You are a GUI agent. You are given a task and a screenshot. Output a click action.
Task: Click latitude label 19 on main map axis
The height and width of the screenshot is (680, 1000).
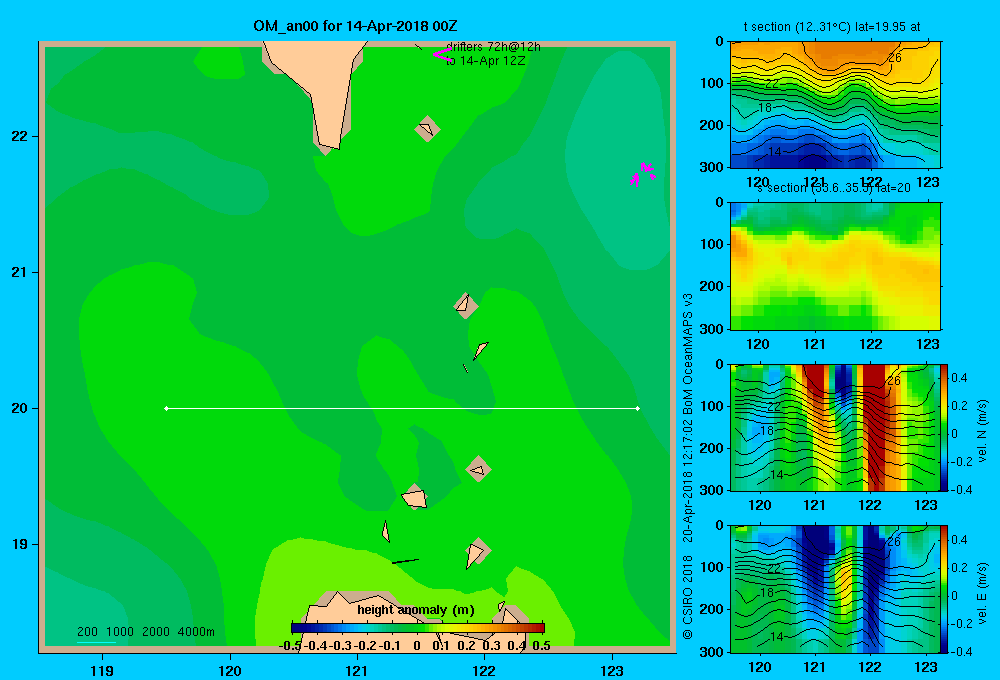tap(20, 544)
